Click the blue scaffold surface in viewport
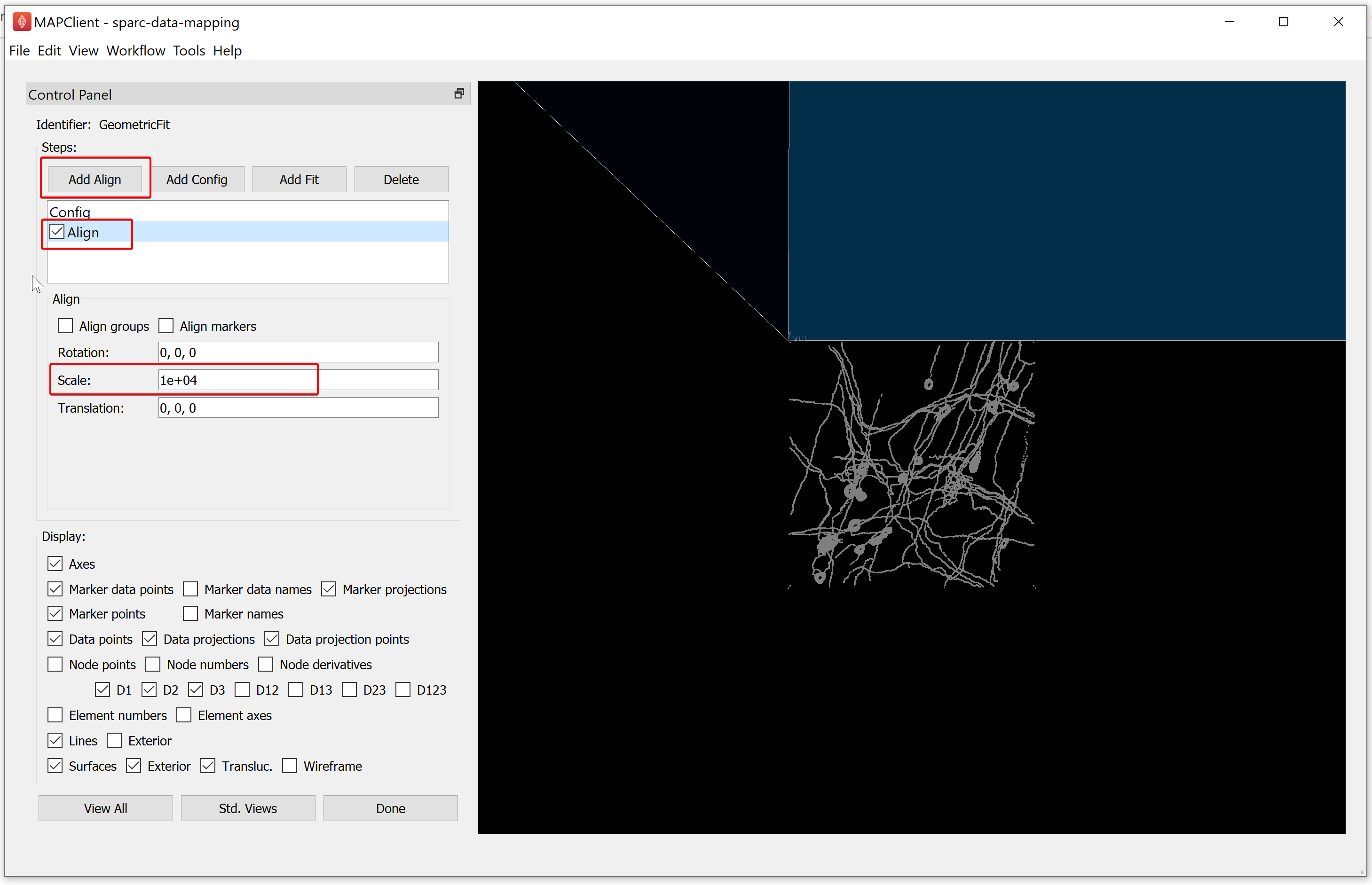Viewport: 1372px width, 885px height. (x=1067, y=211)
